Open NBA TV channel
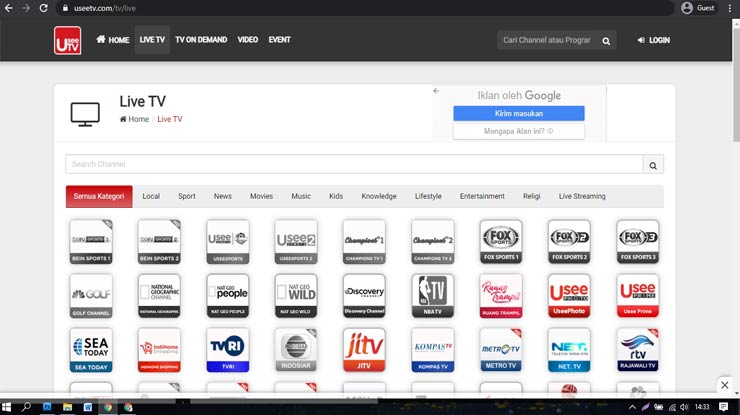Image resolution: width=740 pixels, height=415 pixels. click(433, 296)
